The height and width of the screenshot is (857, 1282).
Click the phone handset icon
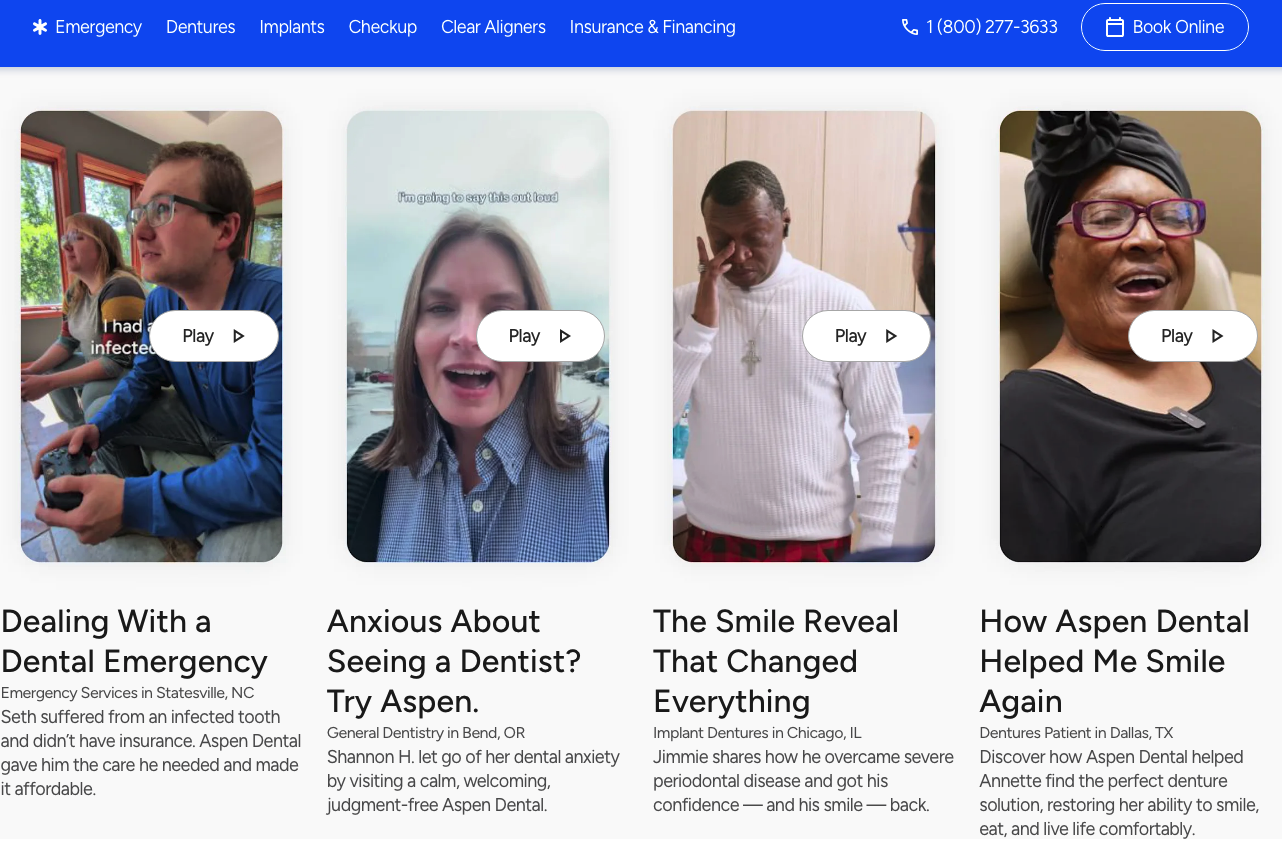click(910, 27)
